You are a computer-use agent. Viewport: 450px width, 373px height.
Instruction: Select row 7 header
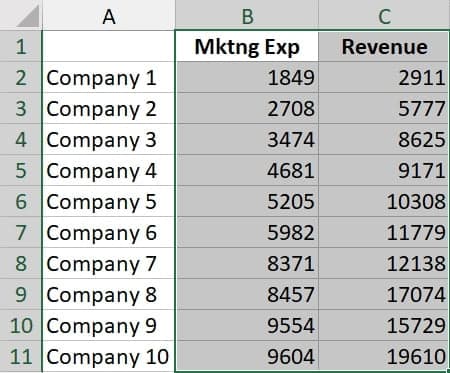pyautogui.click(x=21, y=232)
